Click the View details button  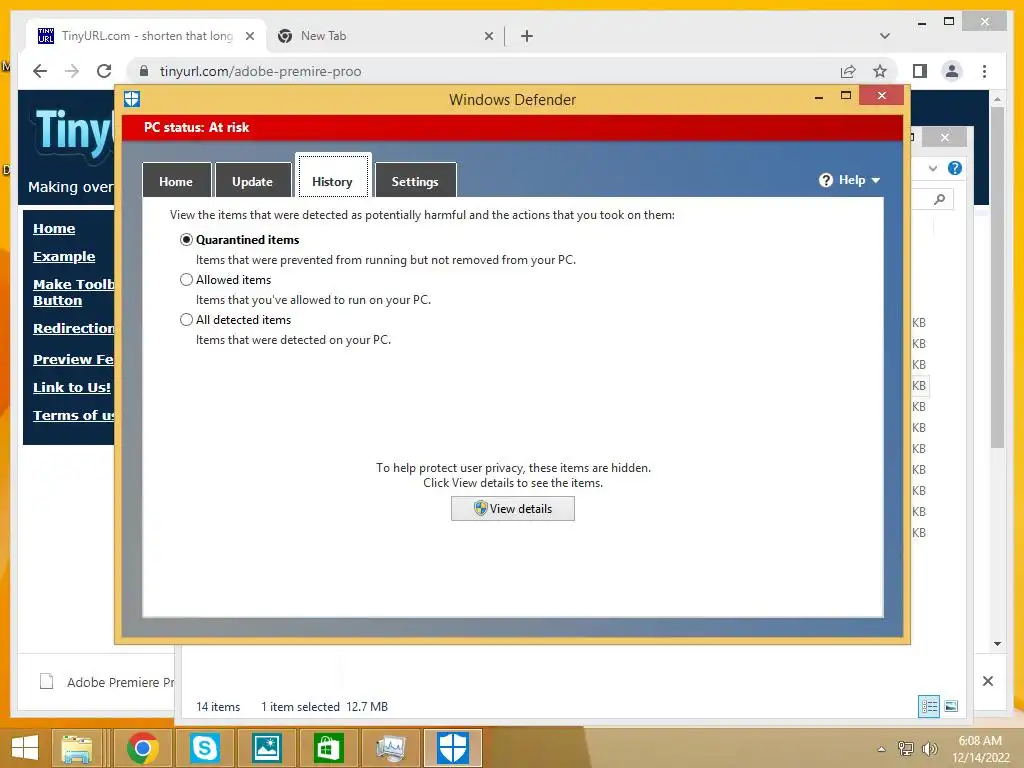tap(513, 509)
